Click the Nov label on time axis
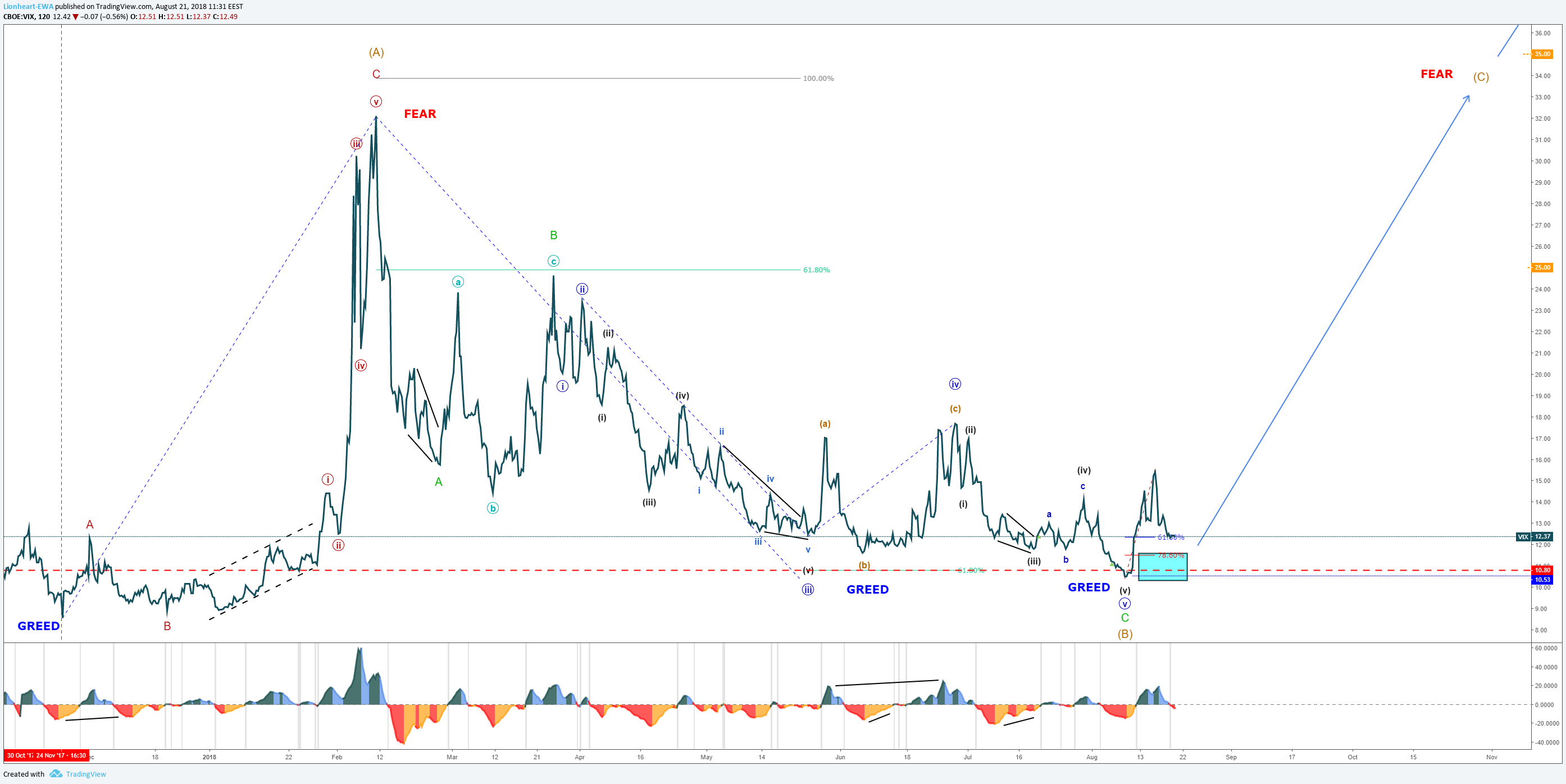 (x=1491, y=757)
